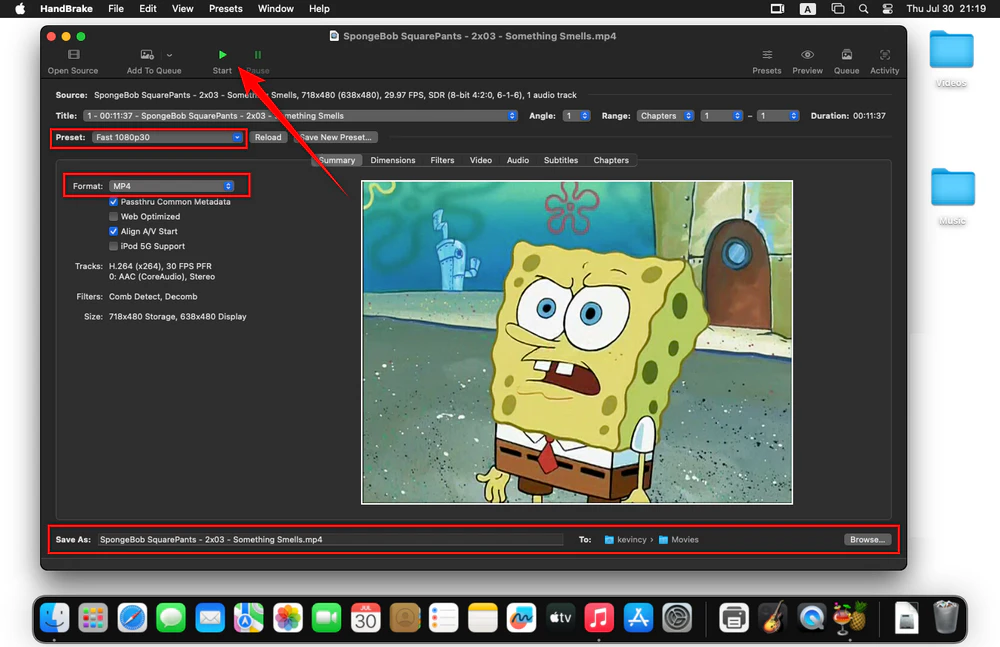Open the Angle dropdown
This screenshot has height=647, width=1000.
(577, 115)
